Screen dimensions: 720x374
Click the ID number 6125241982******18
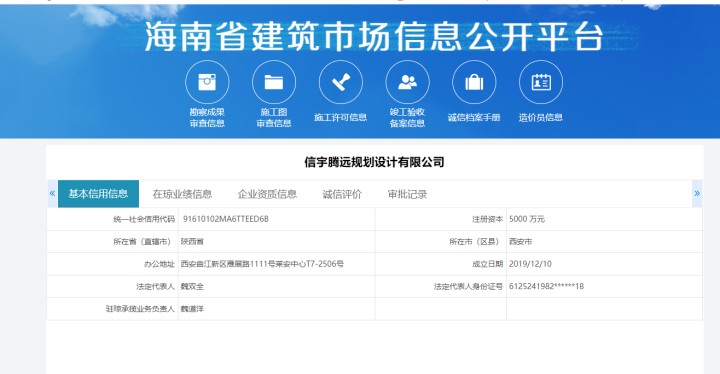pyautogui.click(x=546, y=286)
